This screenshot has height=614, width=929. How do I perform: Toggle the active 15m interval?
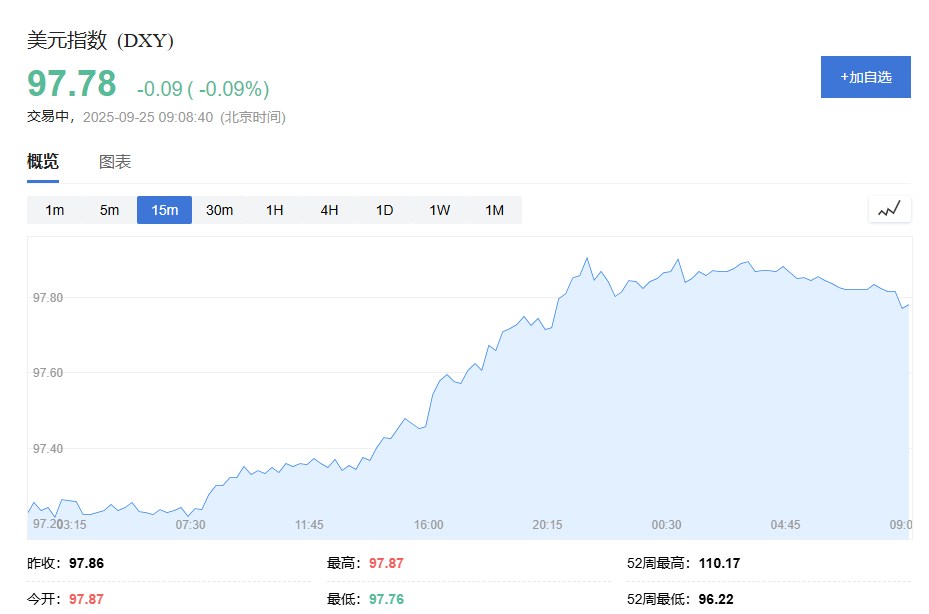point(164,210)
